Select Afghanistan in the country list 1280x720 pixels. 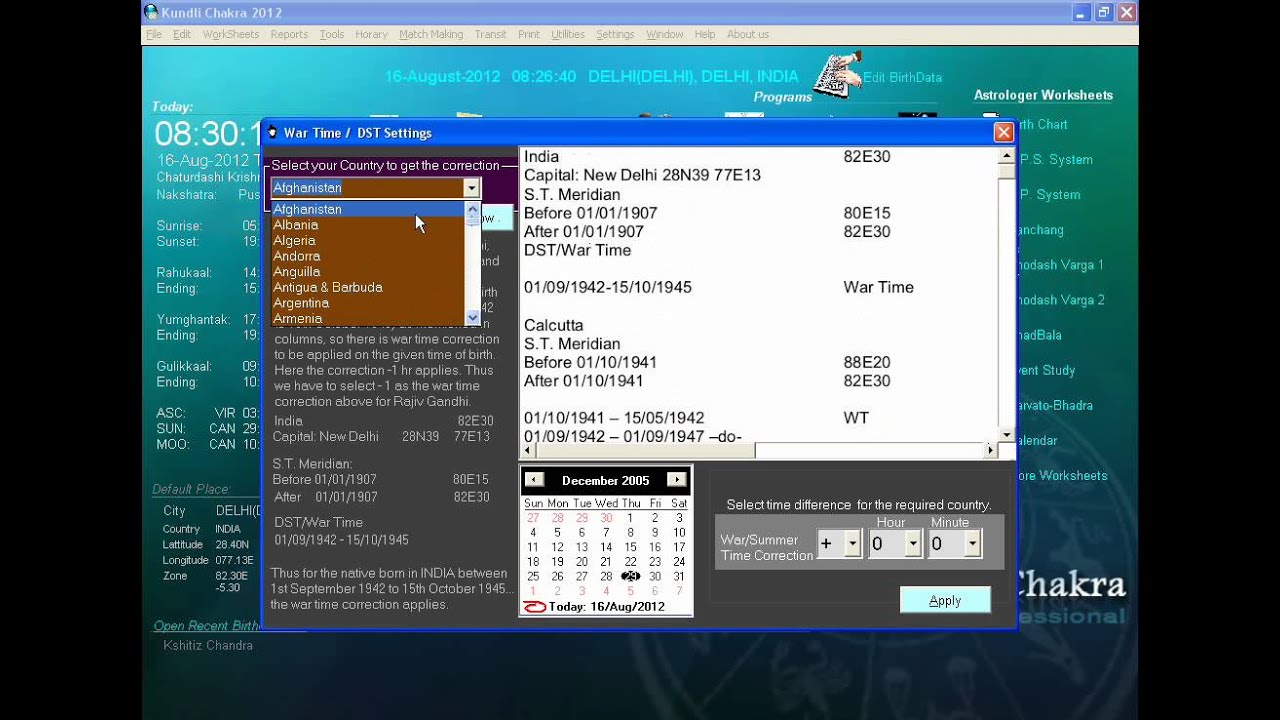click(x=368, y=209)
